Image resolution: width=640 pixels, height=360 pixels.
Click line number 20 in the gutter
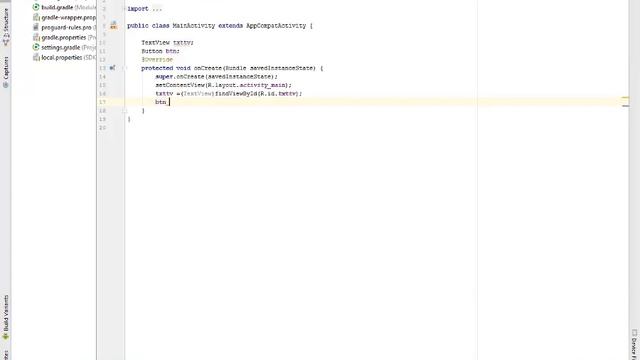(102, 128)
